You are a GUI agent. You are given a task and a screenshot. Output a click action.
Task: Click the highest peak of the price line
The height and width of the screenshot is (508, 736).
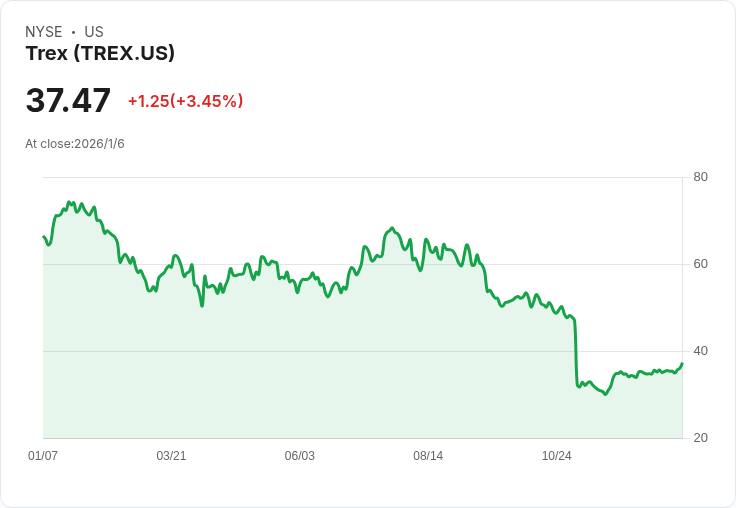pos(68,202)
